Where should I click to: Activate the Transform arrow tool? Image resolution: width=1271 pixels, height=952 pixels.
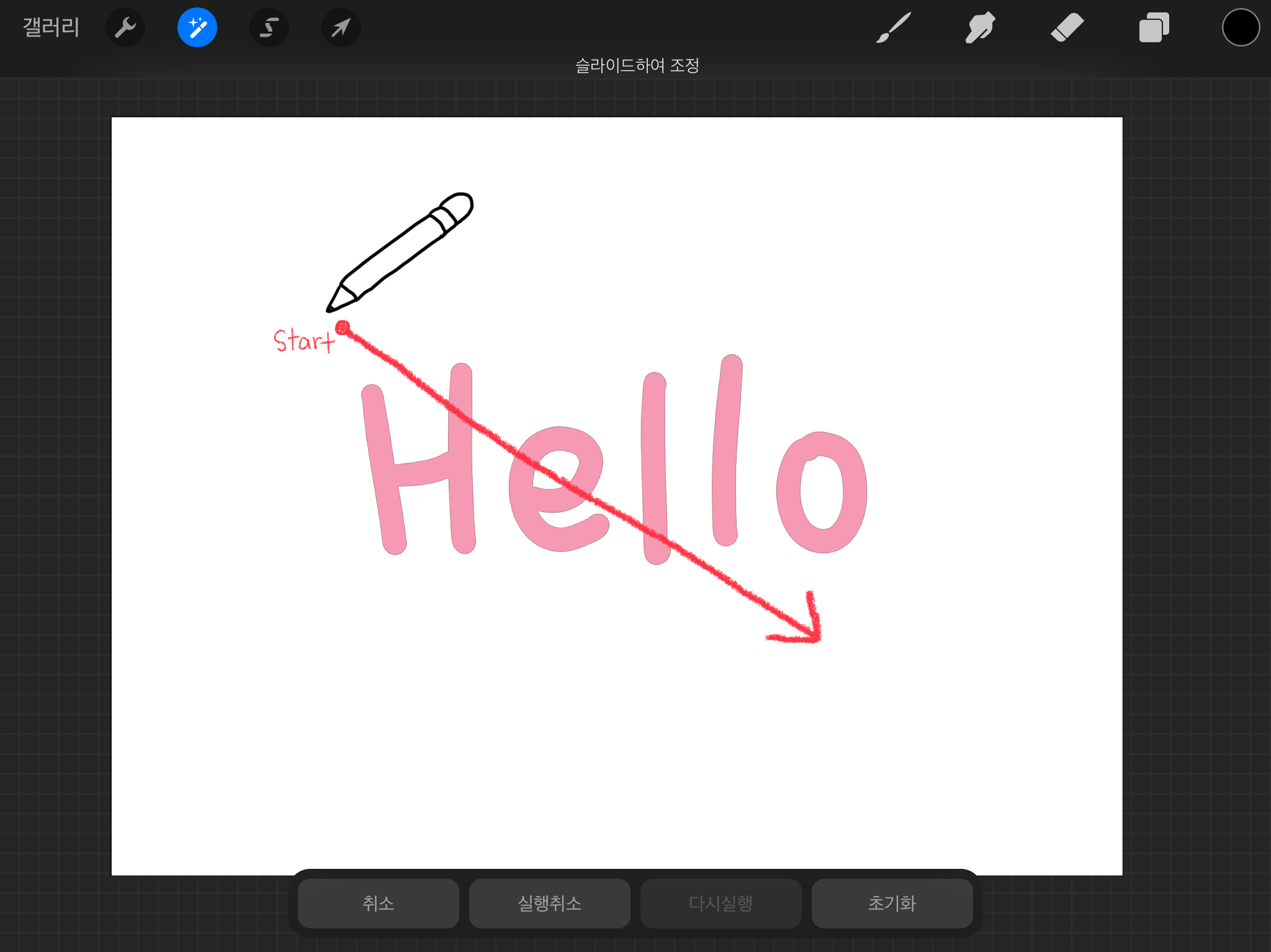pyautogui.click(x=341, y=27)
